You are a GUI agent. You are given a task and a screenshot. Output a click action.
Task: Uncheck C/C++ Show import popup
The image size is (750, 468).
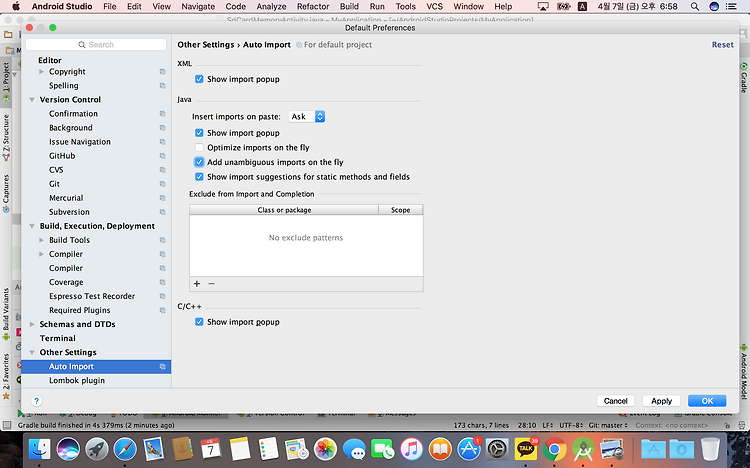pos(199,322)
